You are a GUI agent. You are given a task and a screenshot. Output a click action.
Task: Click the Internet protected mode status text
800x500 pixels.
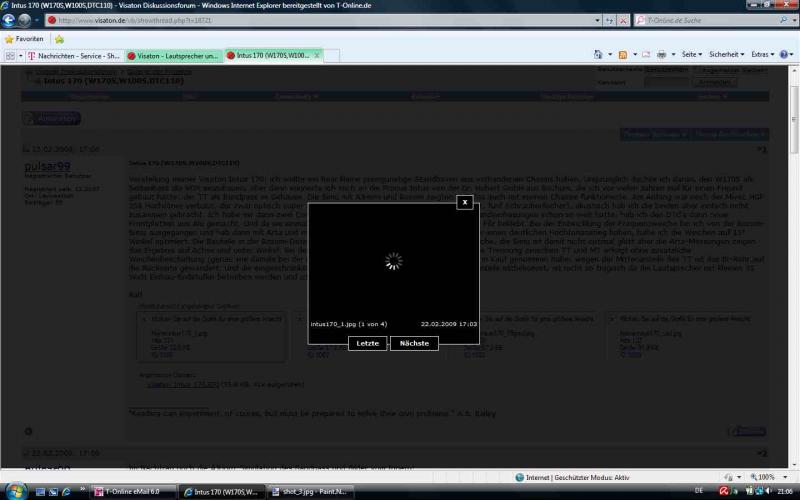(x=578, y=478)
